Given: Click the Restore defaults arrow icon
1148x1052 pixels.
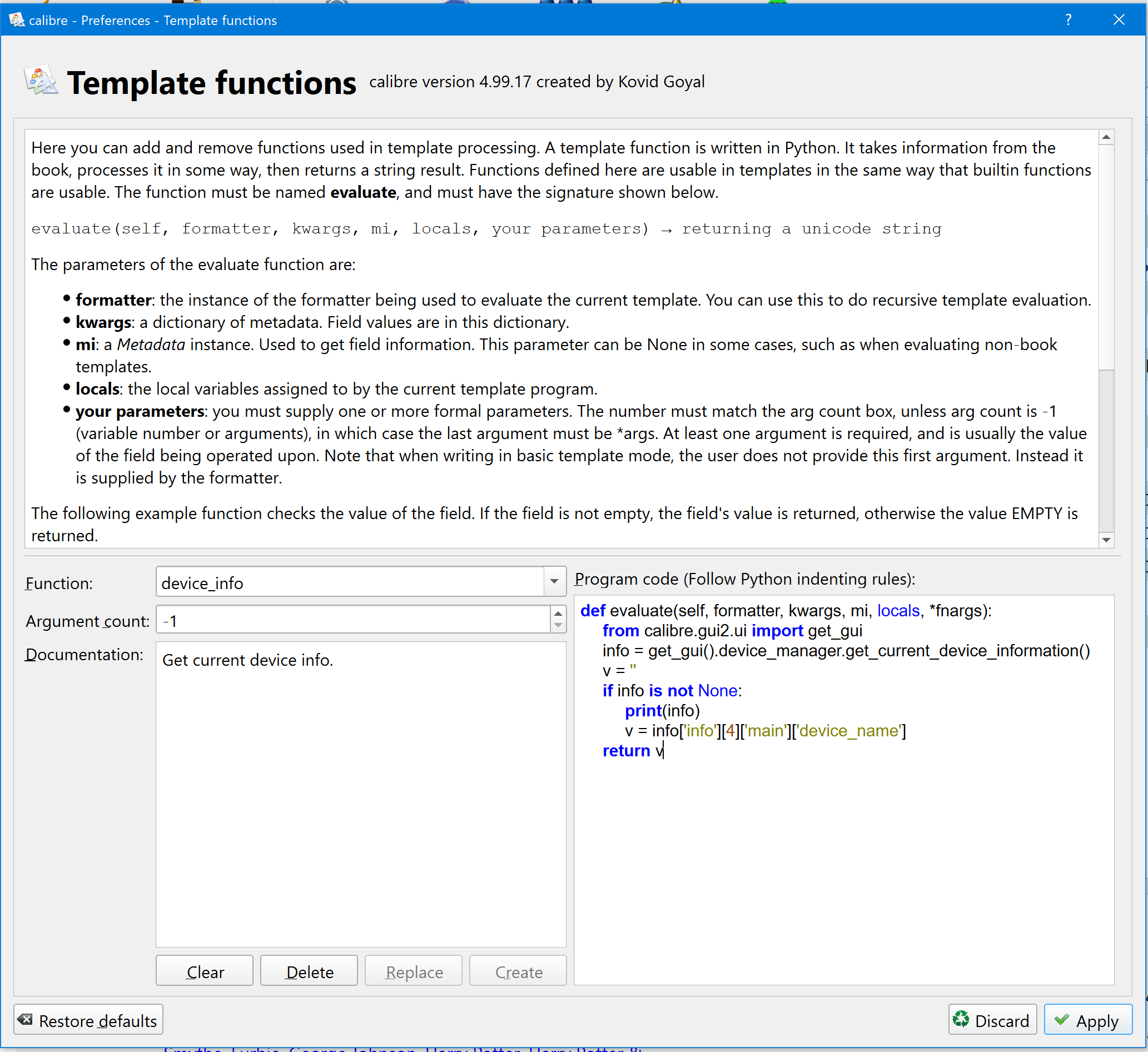Looking at the screenshot, I should click(24, 1019).
